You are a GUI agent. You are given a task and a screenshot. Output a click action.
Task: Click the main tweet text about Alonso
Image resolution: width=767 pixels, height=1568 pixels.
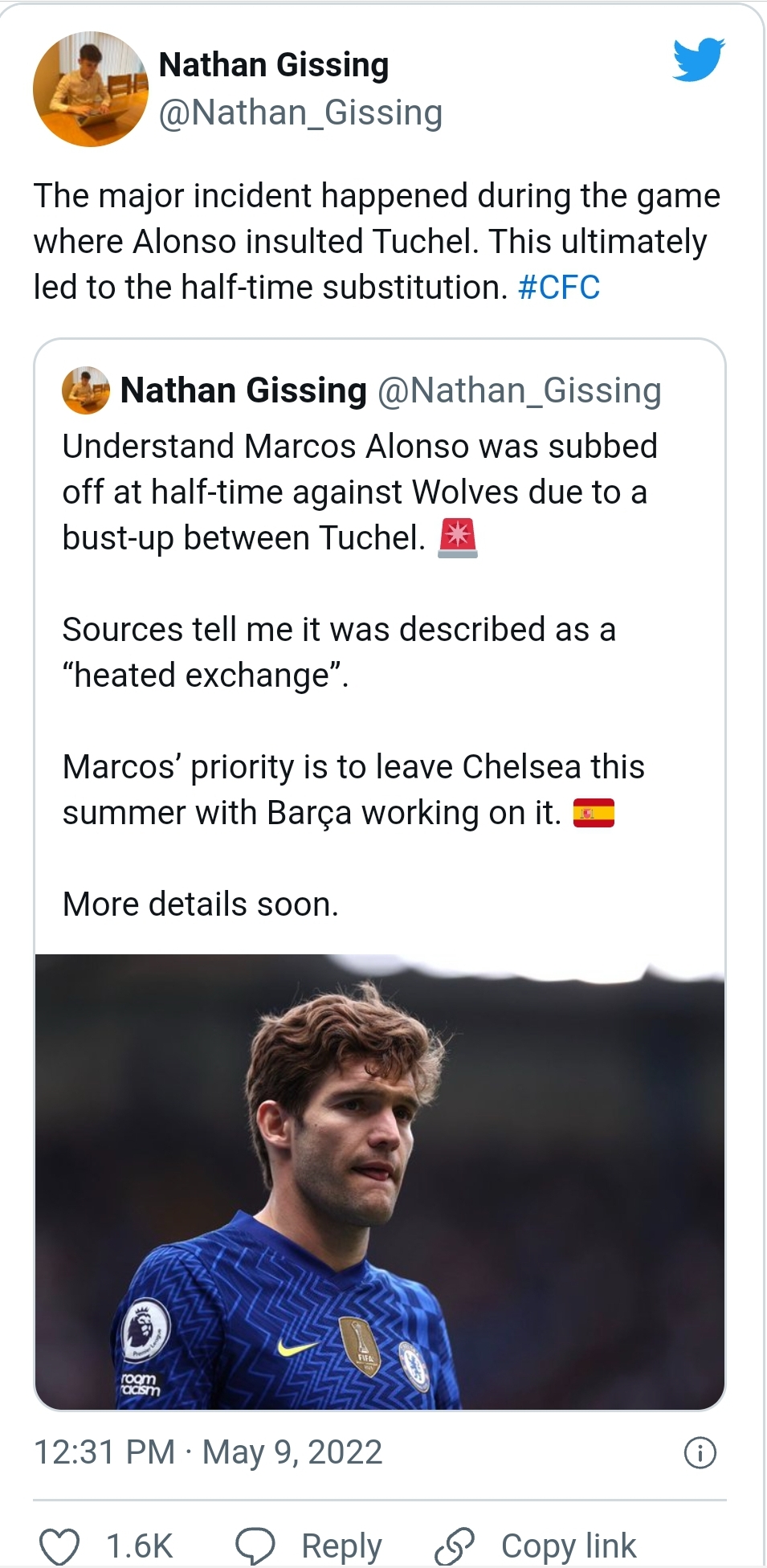(376, 241)
